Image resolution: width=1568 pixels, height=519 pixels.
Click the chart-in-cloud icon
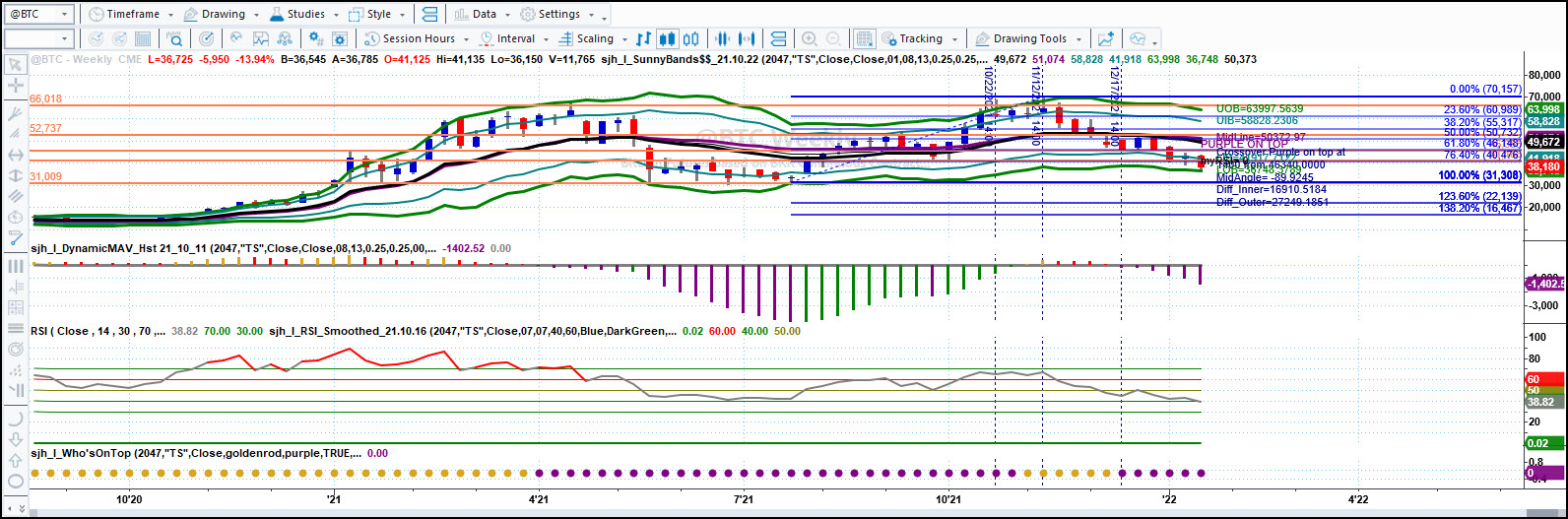pos(1138,39)
